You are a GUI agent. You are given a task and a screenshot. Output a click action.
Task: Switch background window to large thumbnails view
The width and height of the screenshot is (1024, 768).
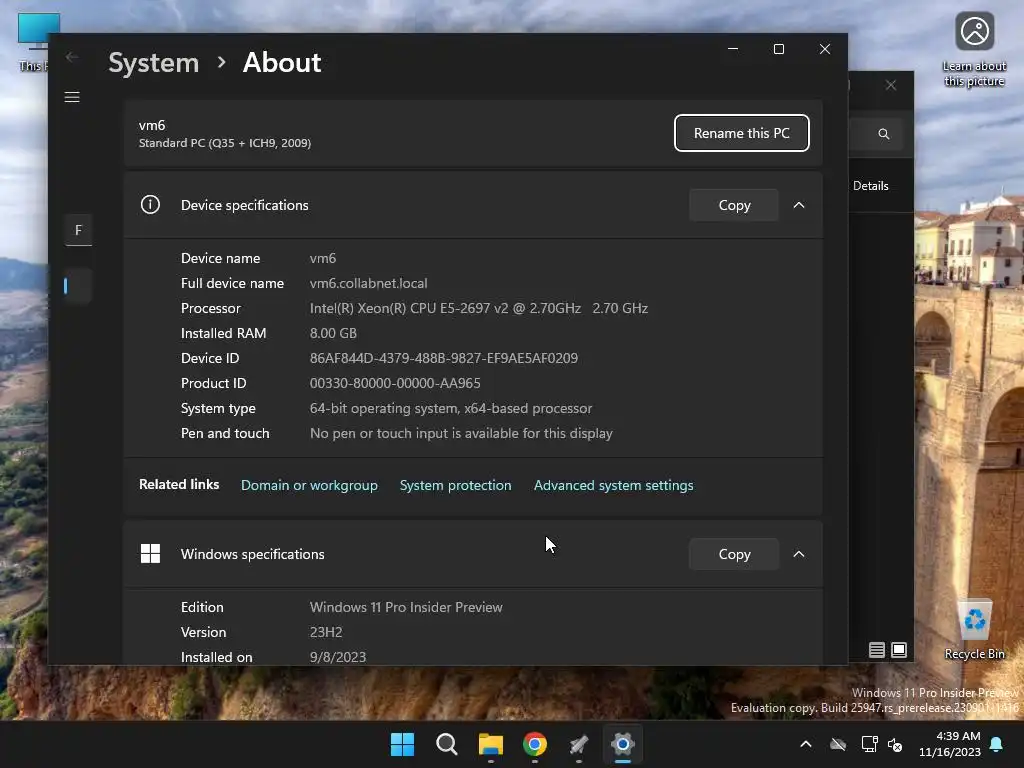(899, 650)
